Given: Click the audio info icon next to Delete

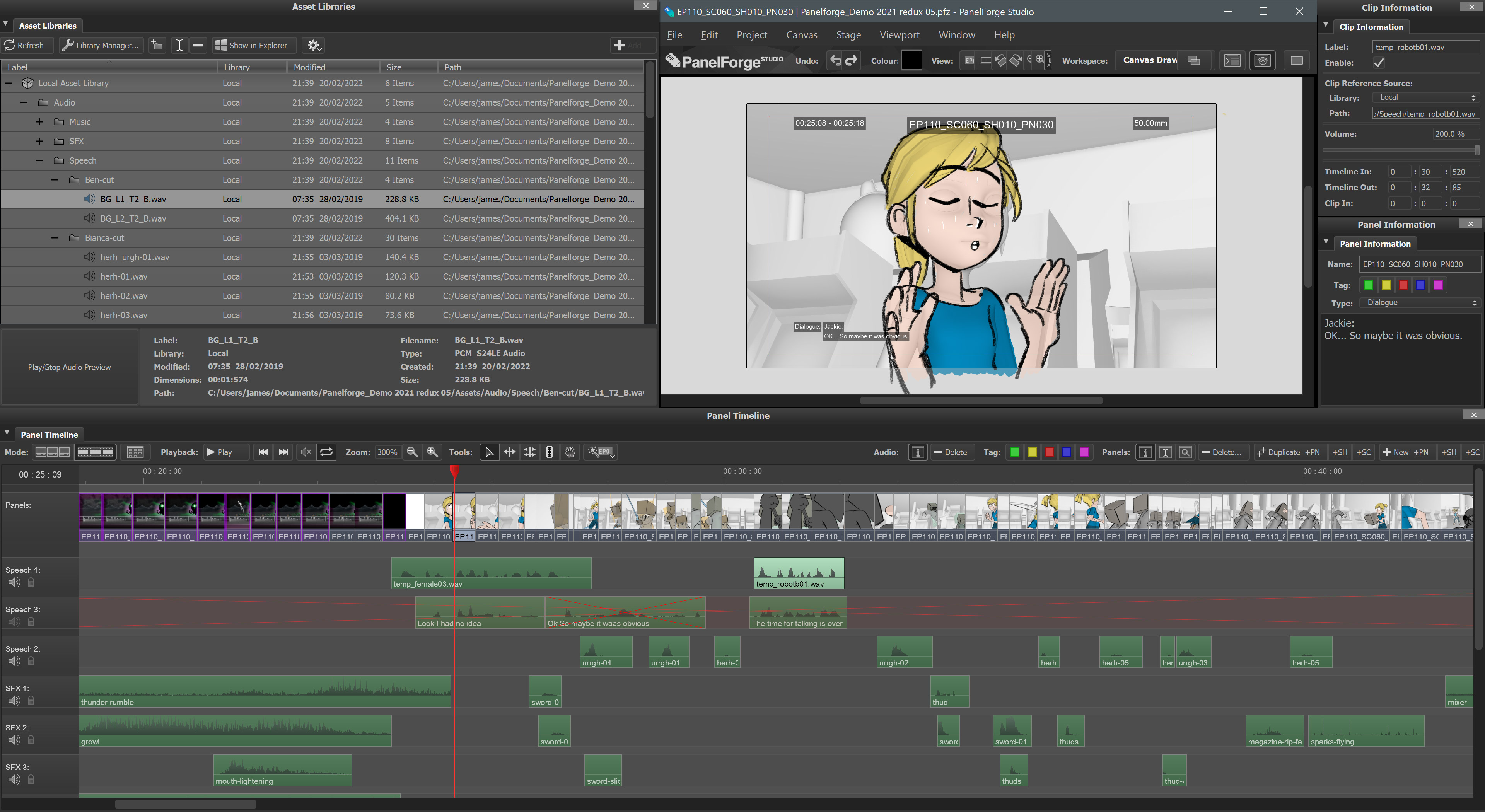Looking at the screenshot, I should tap(917, 452).
